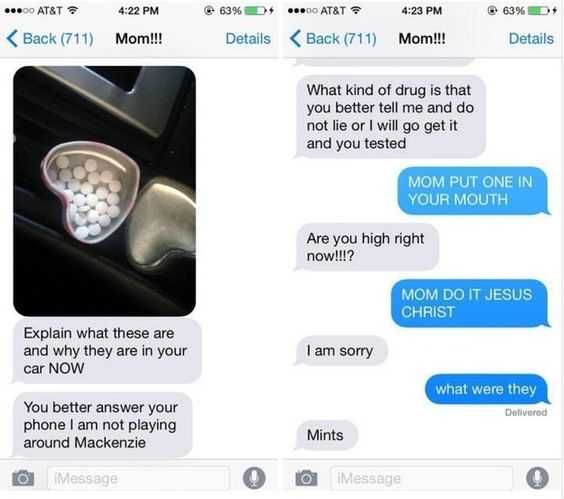Tap the 'Mom!!!' contact title on left
Image resolution: width=564 pixels, height=499 pixels.
139,38
